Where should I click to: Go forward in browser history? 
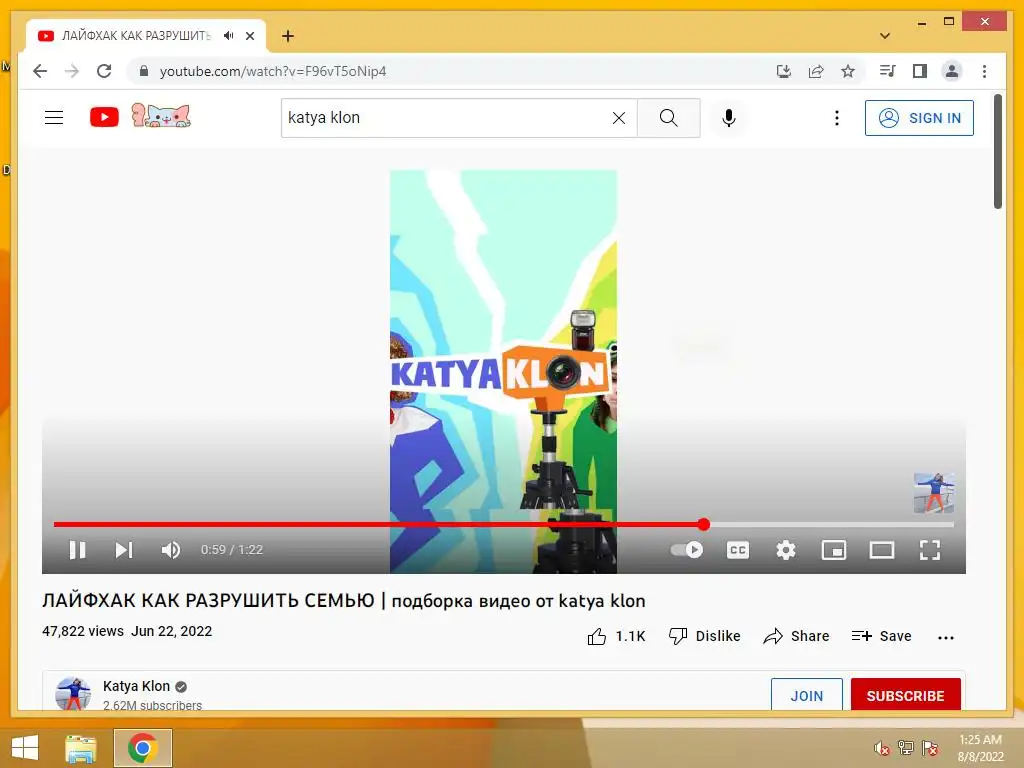(72, 71)
